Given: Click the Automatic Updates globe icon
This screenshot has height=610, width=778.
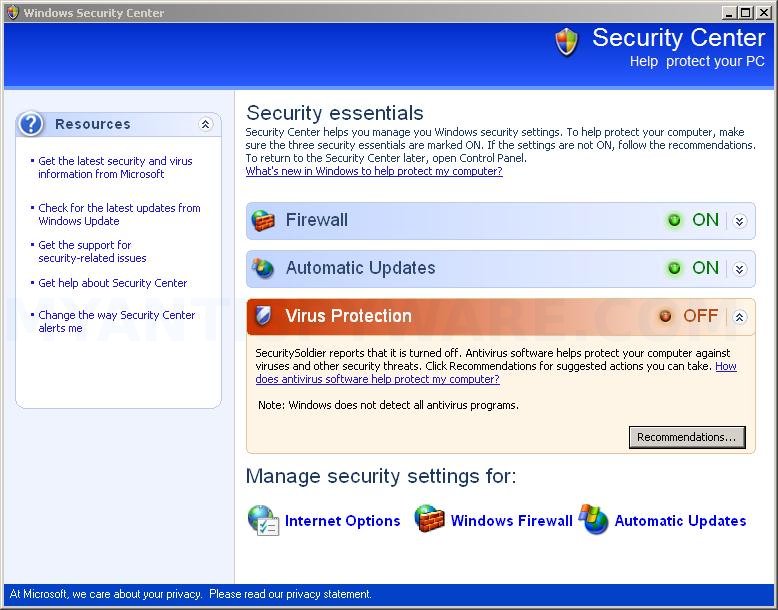Looking at the screenshot, I should tap(263, 268).
